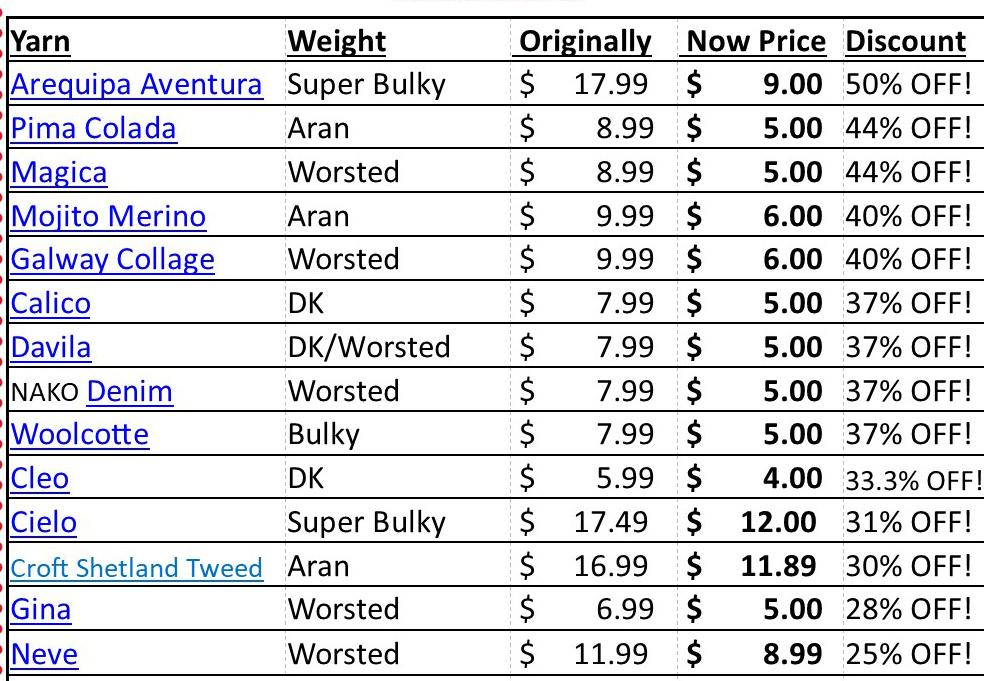The image size is (984, 681).
Task: Follow the Cleo yarn link
Action: (x=40, y=478)
